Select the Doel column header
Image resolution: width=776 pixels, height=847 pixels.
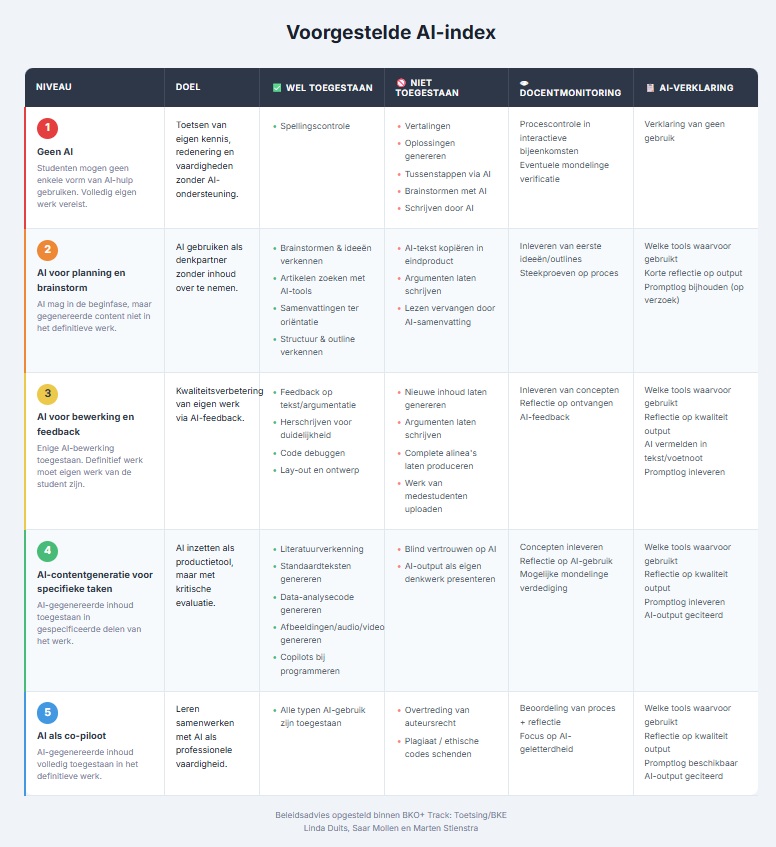pyautogui.click(x=187, y=87)
